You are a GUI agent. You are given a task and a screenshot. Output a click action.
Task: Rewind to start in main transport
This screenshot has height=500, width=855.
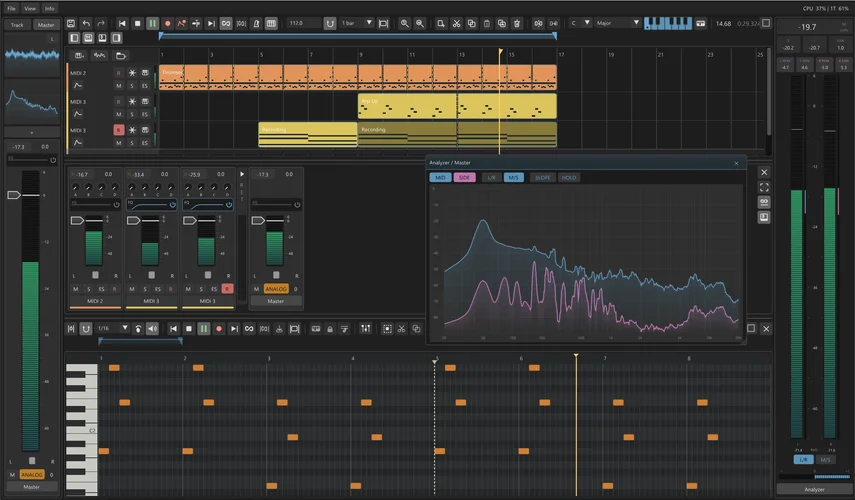coord(122,23)
